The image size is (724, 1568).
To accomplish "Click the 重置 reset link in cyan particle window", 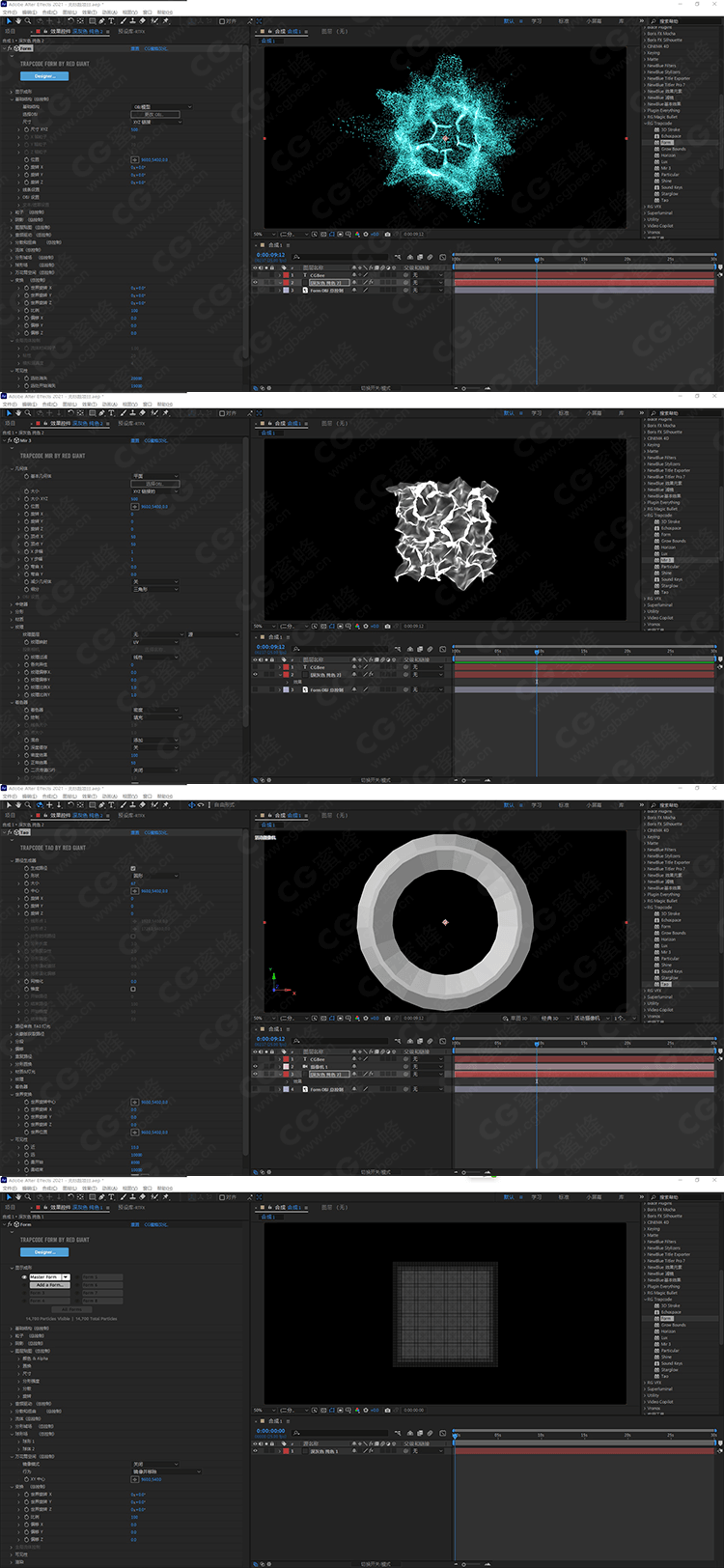I will click(x=136, y=48).
